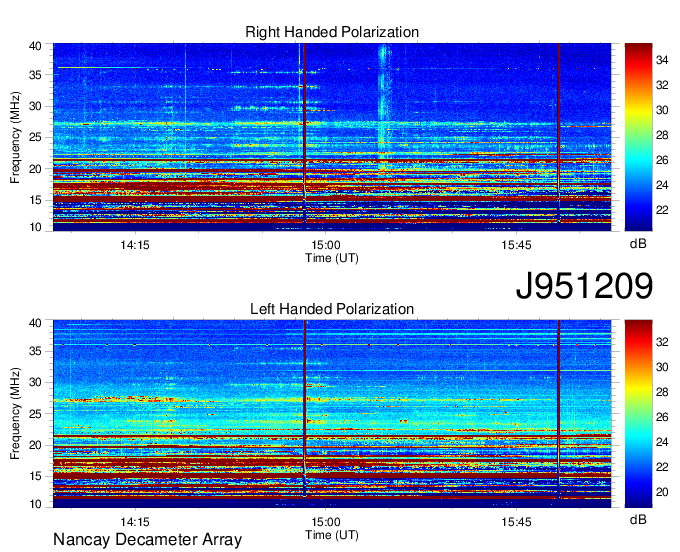Image resolution: width=680 pixels, height=552 pixels.
Task: Click the 10 MHz tick of the Left Handed plot
Action: tap(35, 504)
